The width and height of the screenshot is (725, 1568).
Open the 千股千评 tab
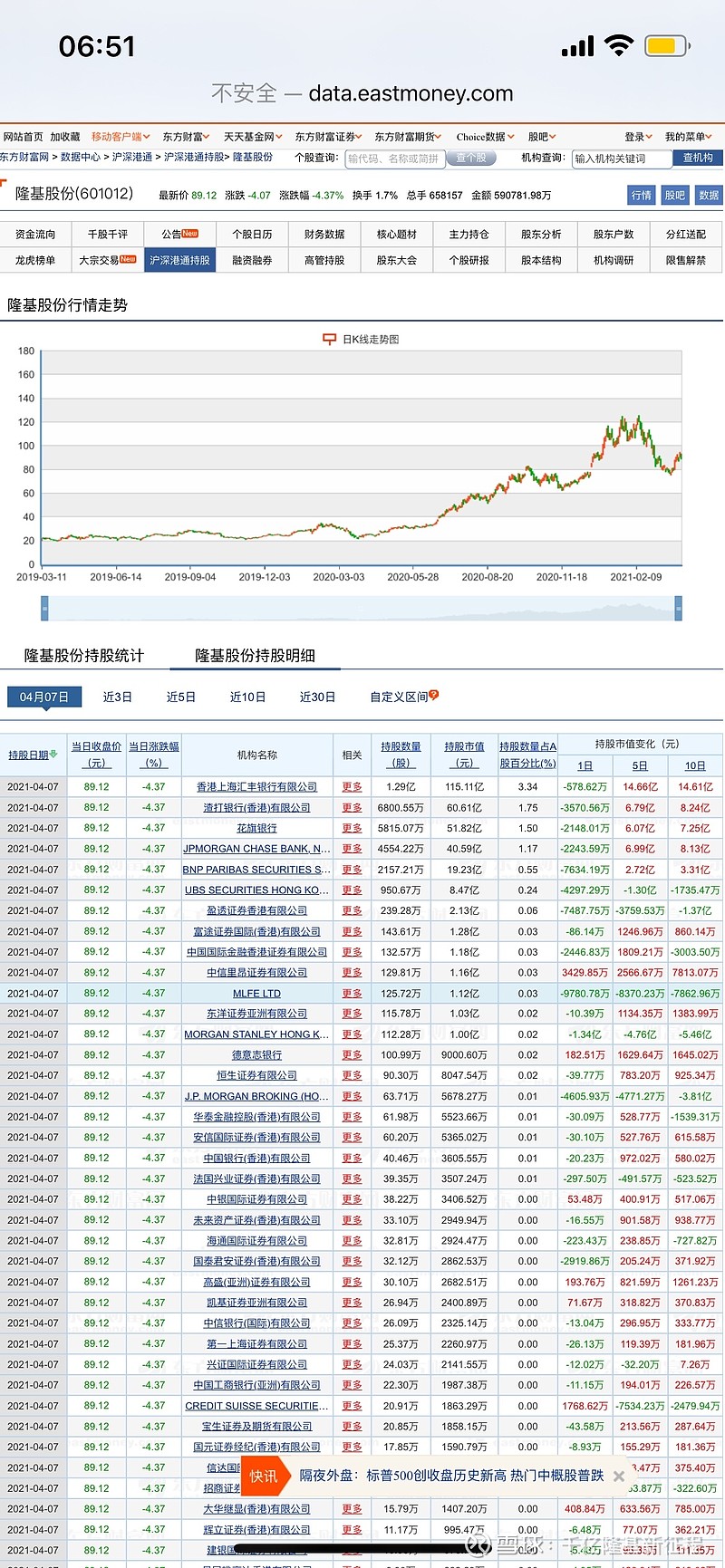(x=107, y=234)
